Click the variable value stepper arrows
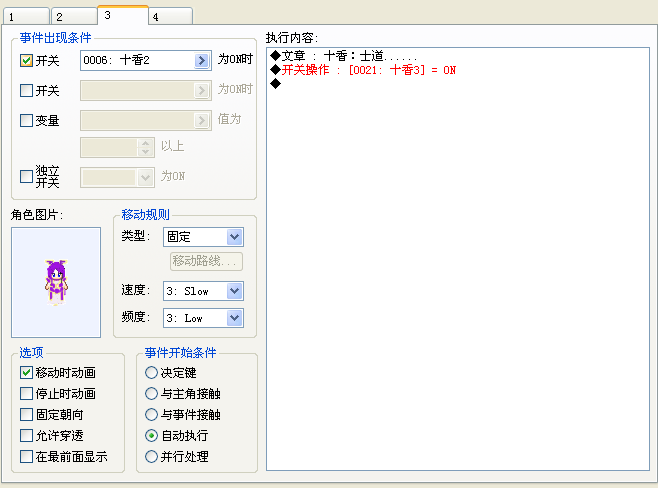The image size is (658, 488). (x=145, y=147)
